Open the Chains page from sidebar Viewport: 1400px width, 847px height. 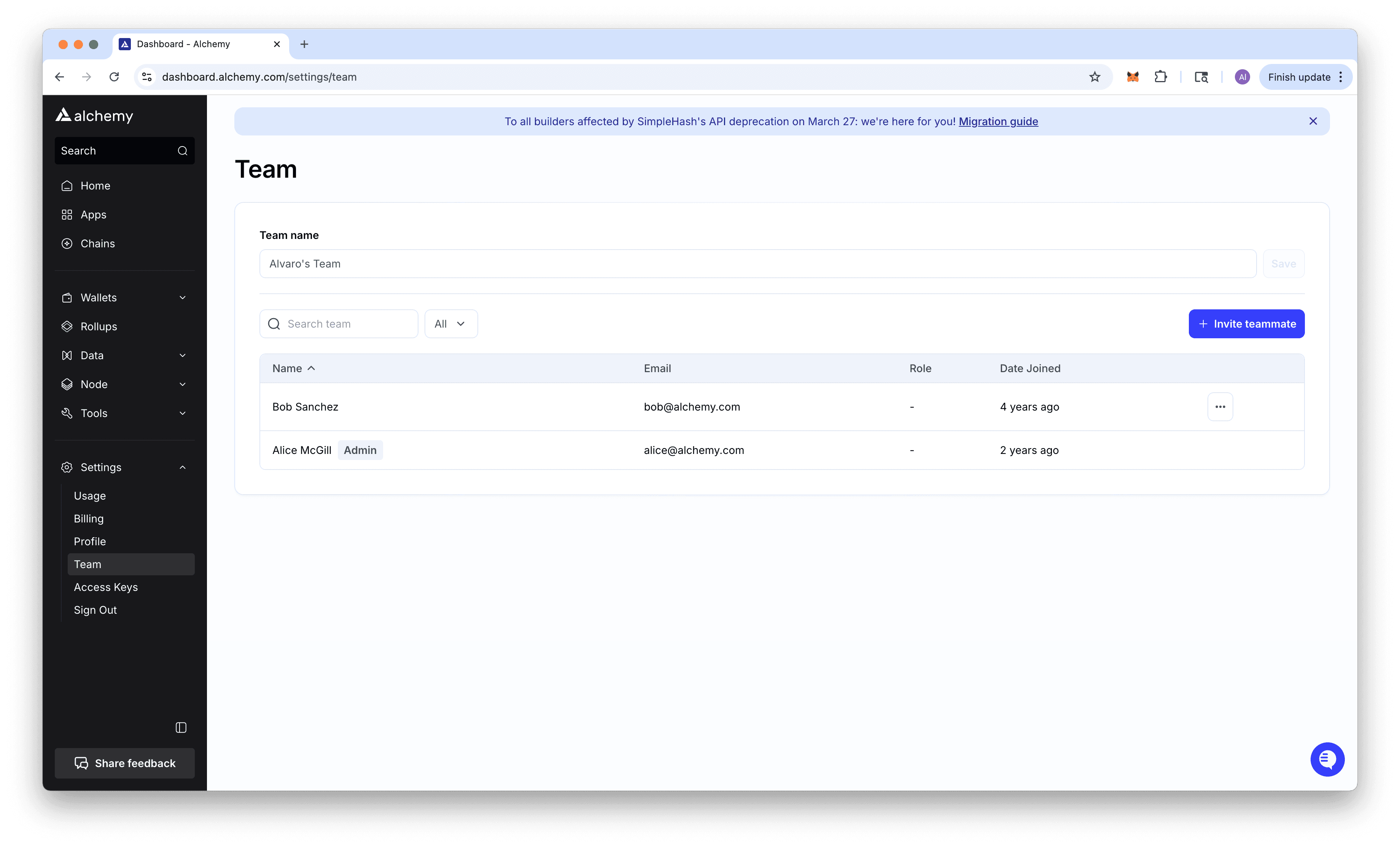point(97,243)
